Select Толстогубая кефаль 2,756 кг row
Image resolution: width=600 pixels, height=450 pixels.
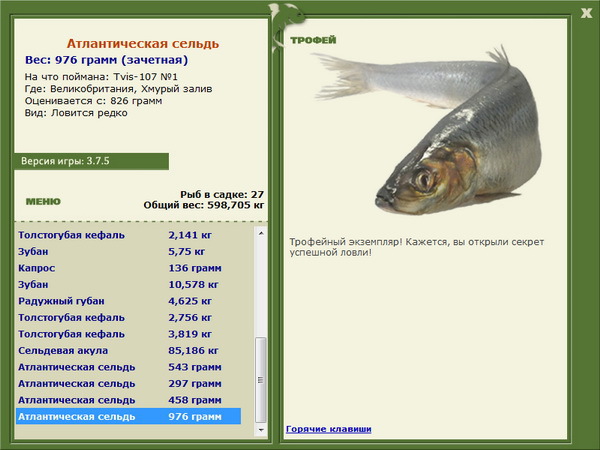click(128, 318)
